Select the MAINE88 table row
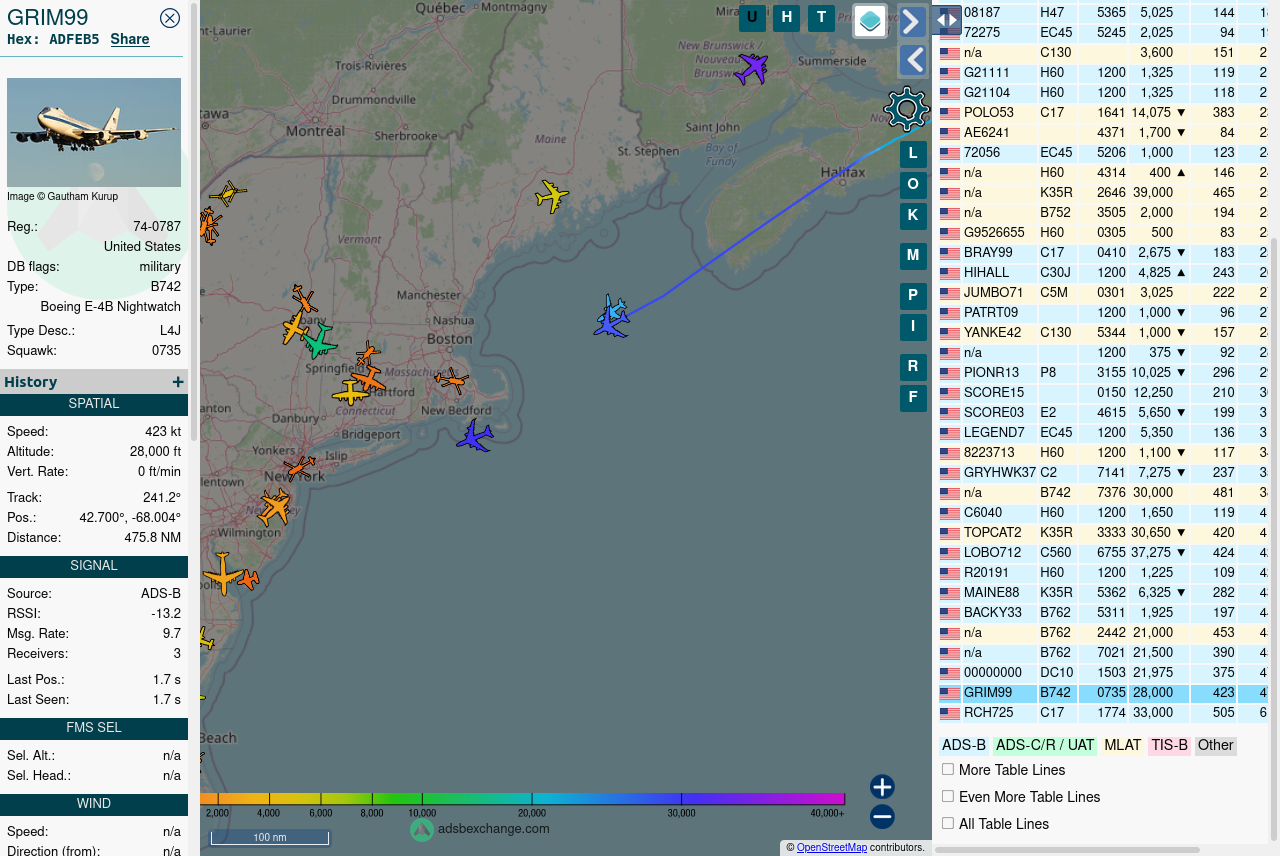The width and height of the screenshot is (1280, 856). 1106,593
